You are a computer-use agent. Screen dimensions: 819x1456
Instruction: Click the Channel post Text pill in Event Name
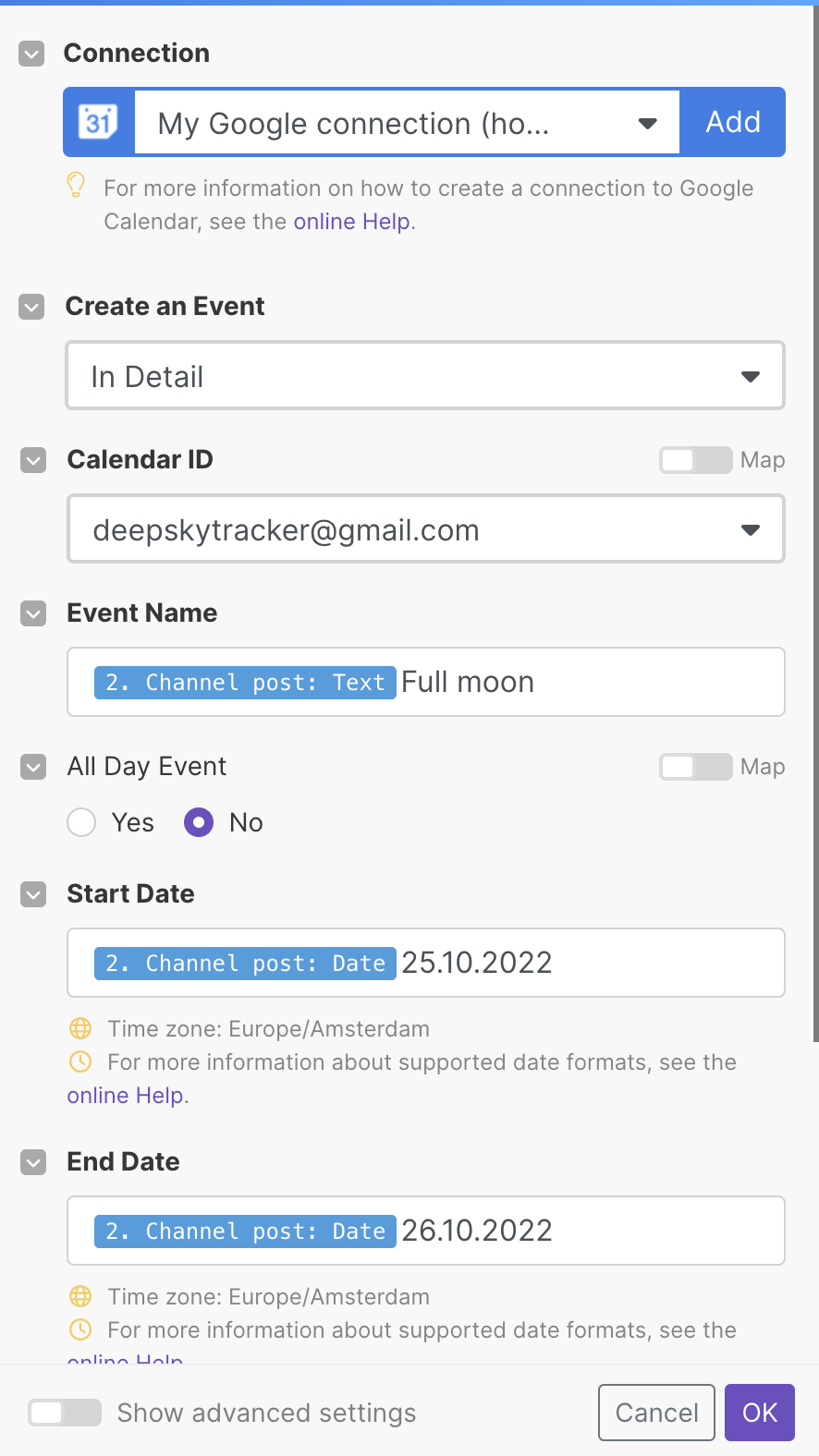pos(244,682)
